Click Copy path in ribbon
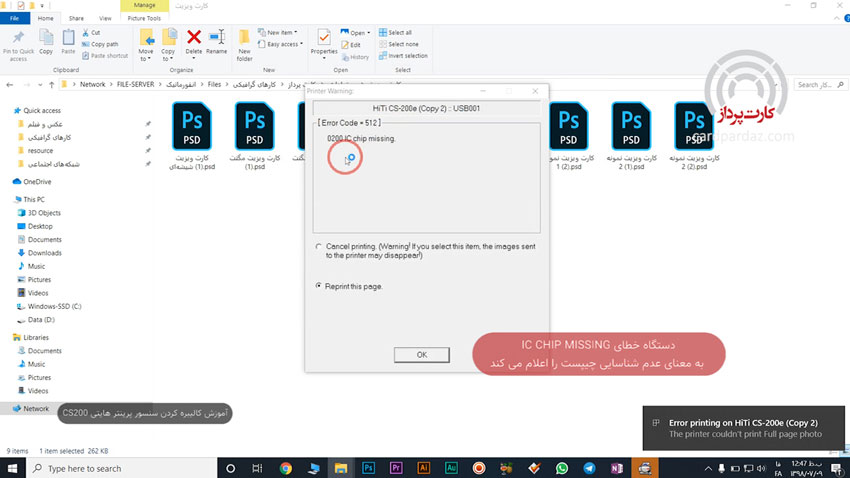 click(100, 44)
